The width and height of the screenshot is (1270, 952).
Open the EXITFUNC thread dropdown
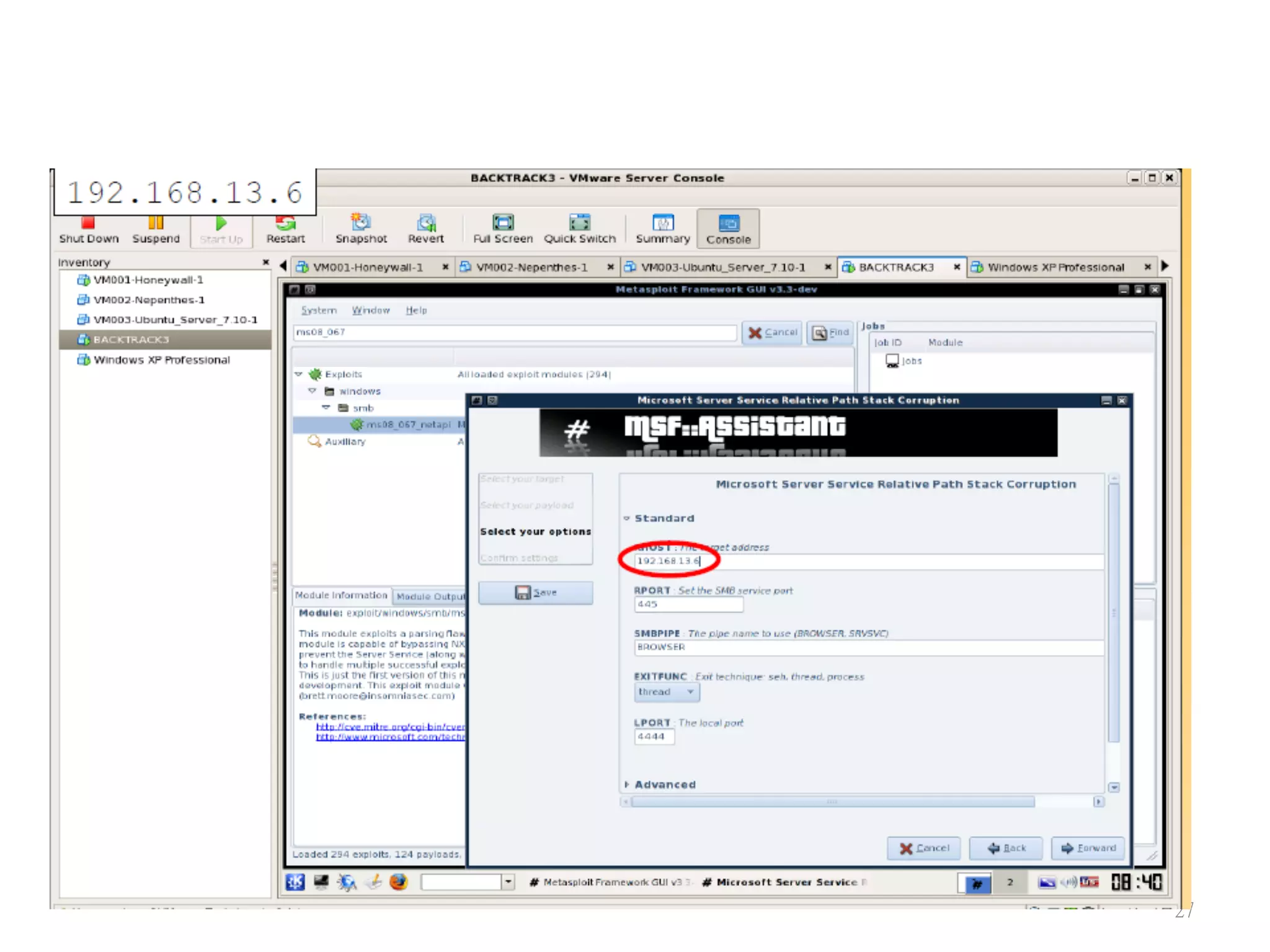click(667, 692)
